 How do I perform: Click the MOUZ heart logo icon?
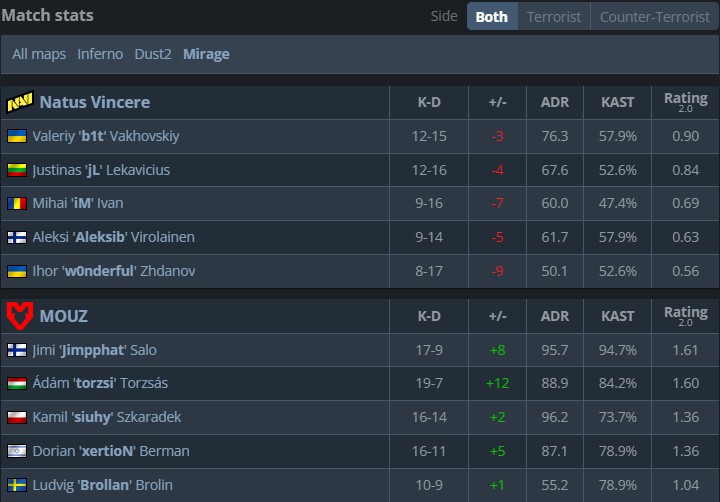point(19,316)
